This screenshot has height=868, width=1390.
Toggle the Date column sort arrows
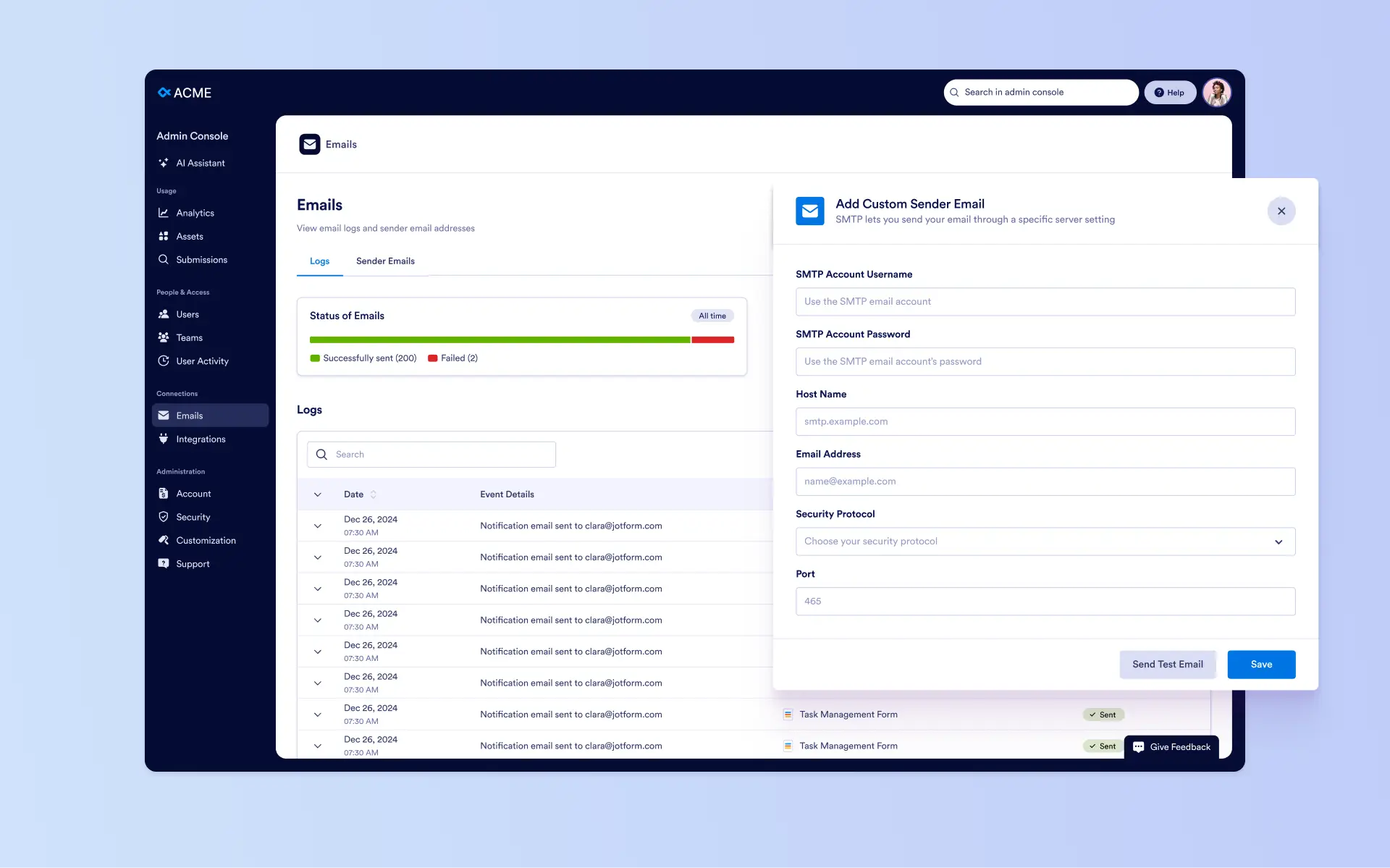(374, 494)
